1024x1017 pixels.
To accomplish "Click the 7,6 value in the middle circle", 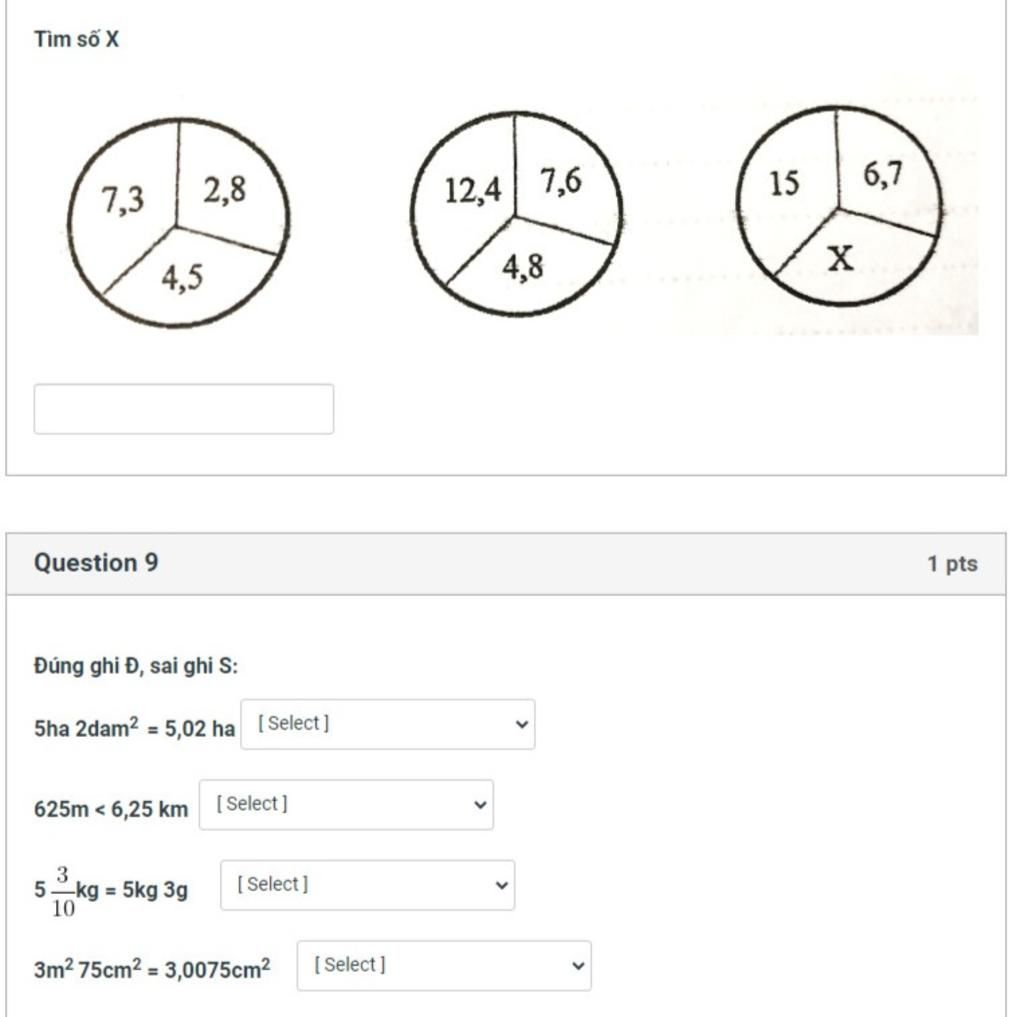I will (x=561, y=181).
